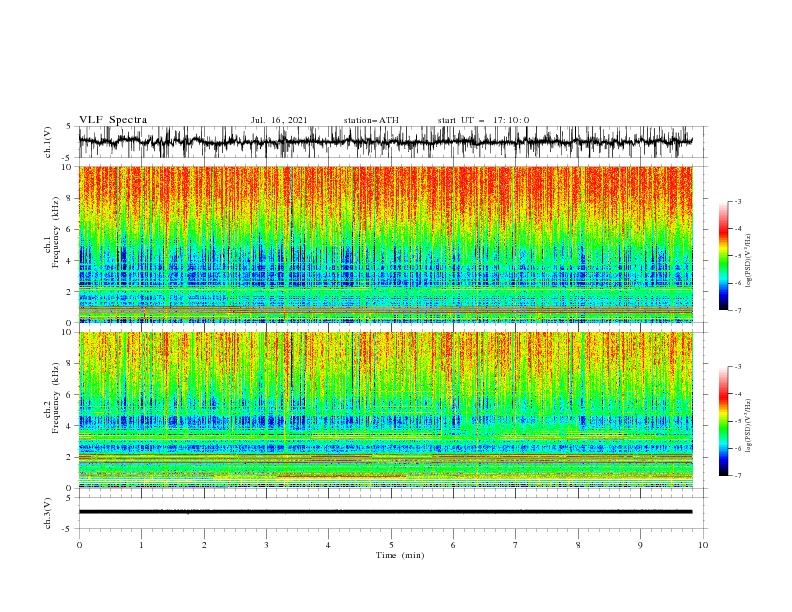Click time axis tick label '4'

328,545
